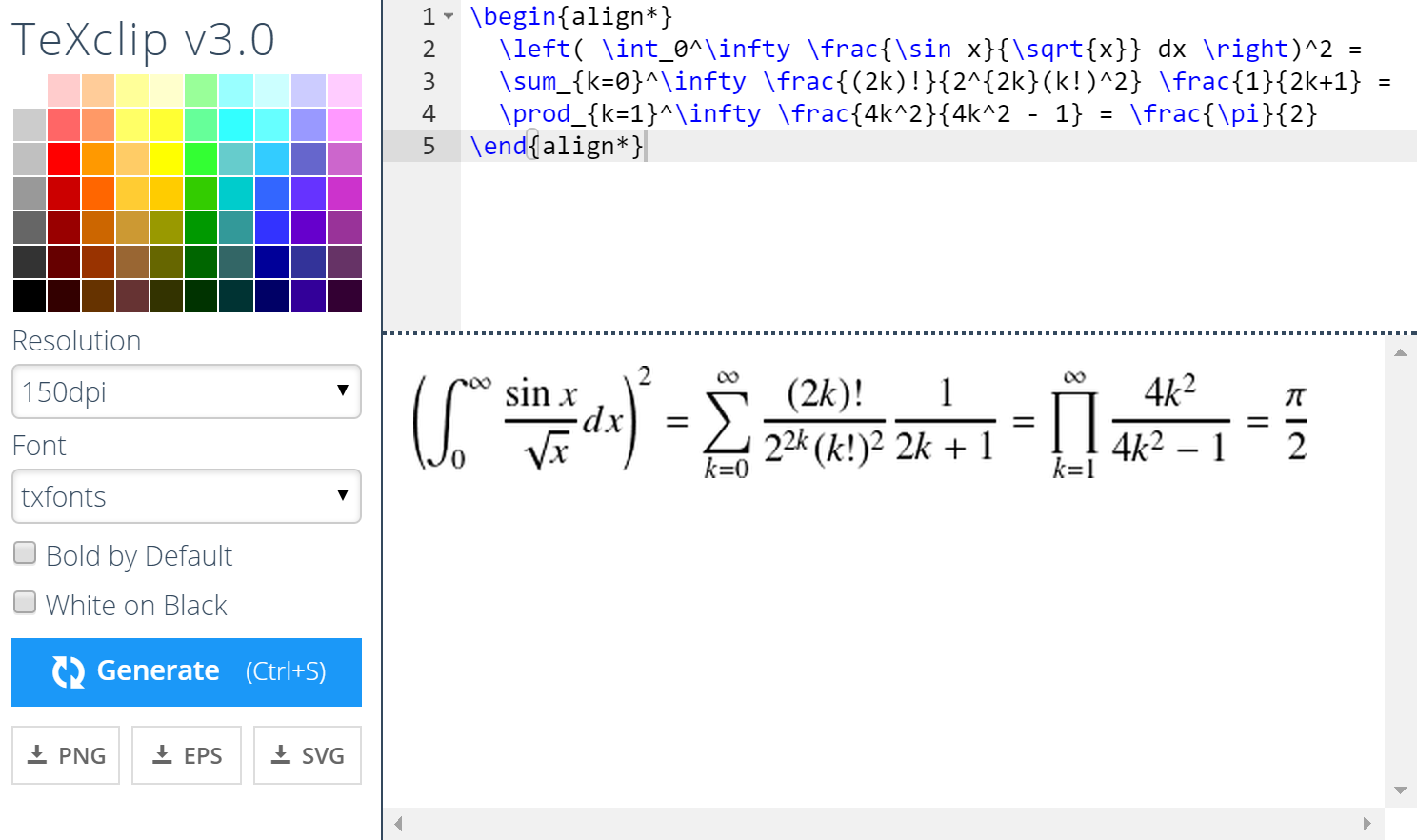The width and height of the screenshot is (1417, 840).
Task: Pick the dark red color swatch
Action: click(64, 228)
